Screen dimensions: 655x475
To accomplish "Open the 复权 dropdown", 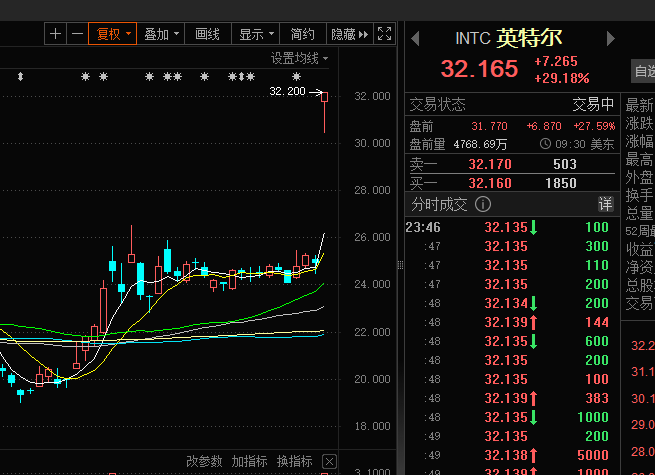I will coord(113,34).
